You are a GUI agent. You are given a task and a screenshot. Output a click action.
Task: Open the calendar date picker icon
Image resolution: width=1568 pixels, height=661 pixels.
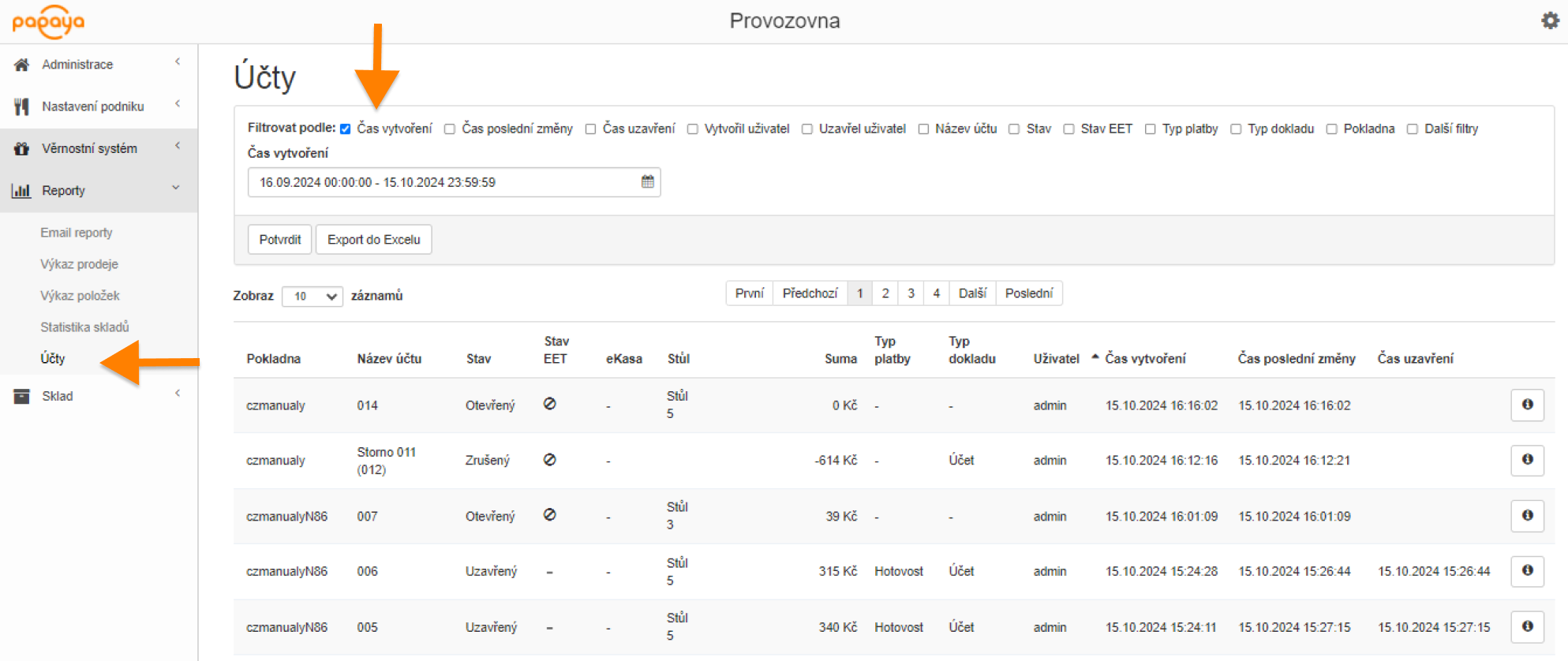coord(647,182)
